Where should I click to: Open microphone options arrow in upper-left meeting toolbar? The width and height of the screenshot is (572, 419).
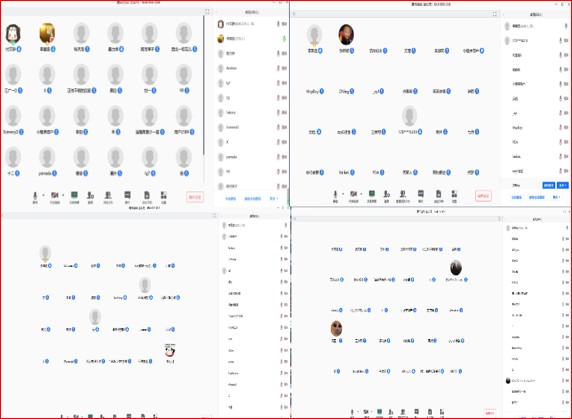pyautogui.click(x=43, y=195)
